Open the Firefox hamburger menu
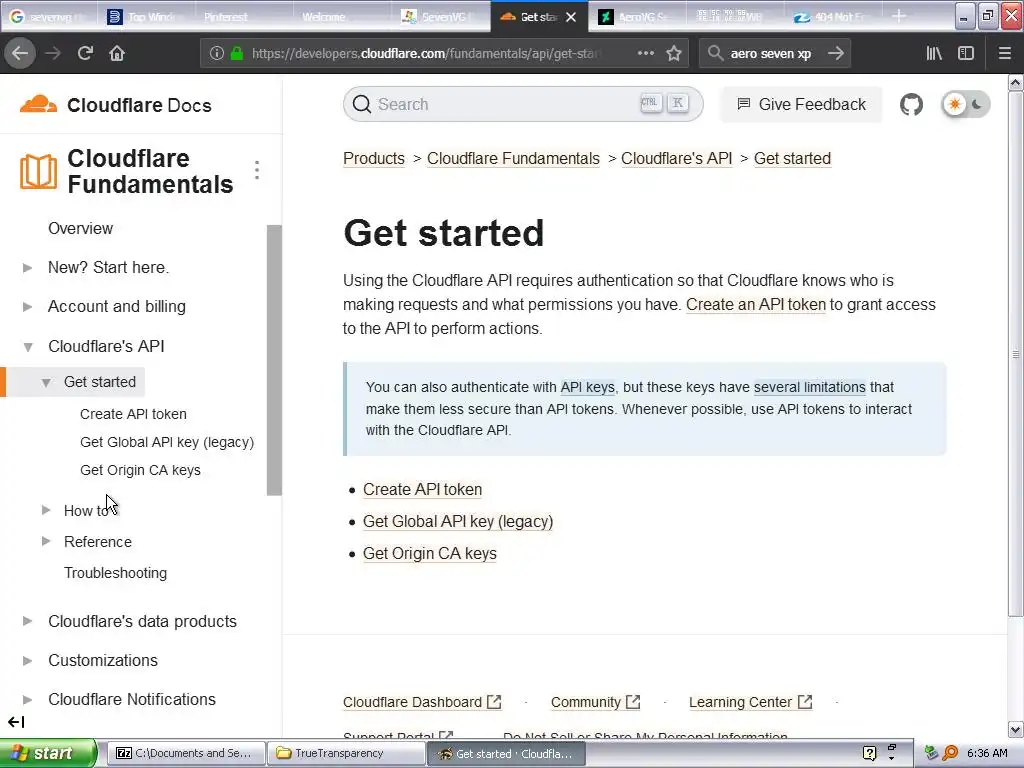 1004,53
